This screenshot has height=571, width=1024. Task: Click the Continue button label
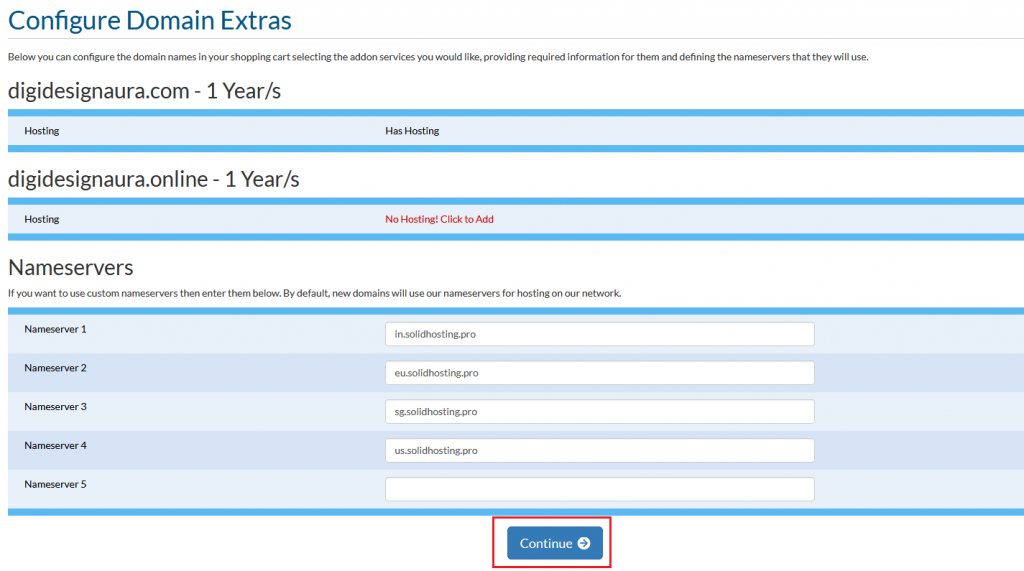(546, 543)
